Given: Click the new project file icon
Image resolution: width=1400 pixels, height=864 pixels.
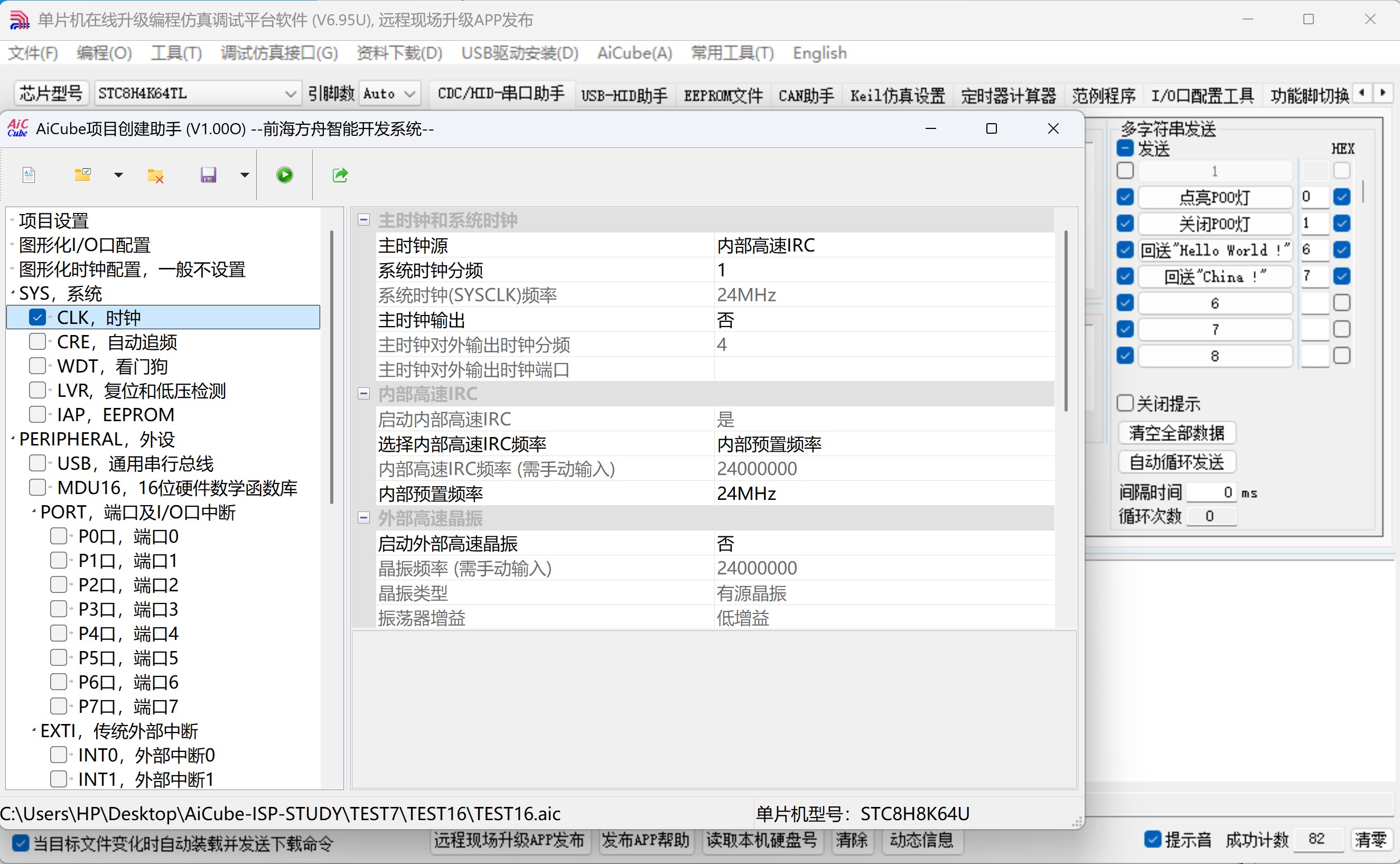Looking at the screenshot, I should click(x=29, y=175).
